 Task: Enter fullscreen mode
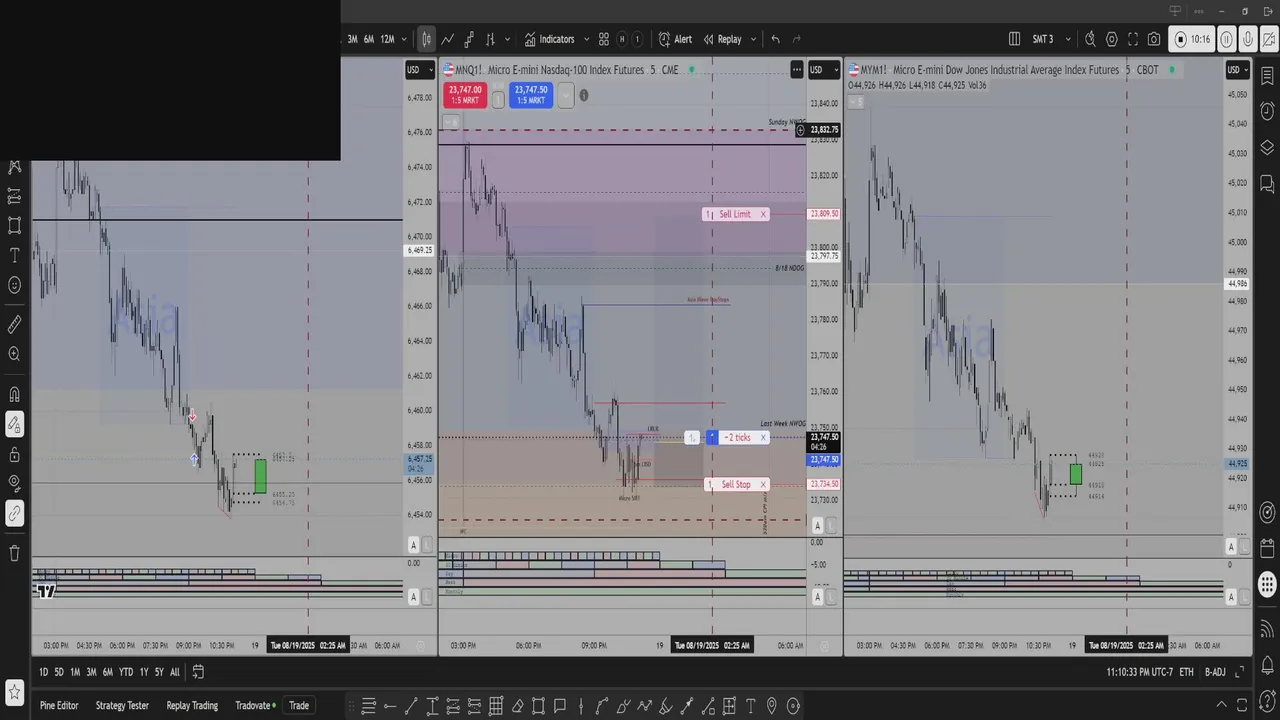click(1133, 39)
